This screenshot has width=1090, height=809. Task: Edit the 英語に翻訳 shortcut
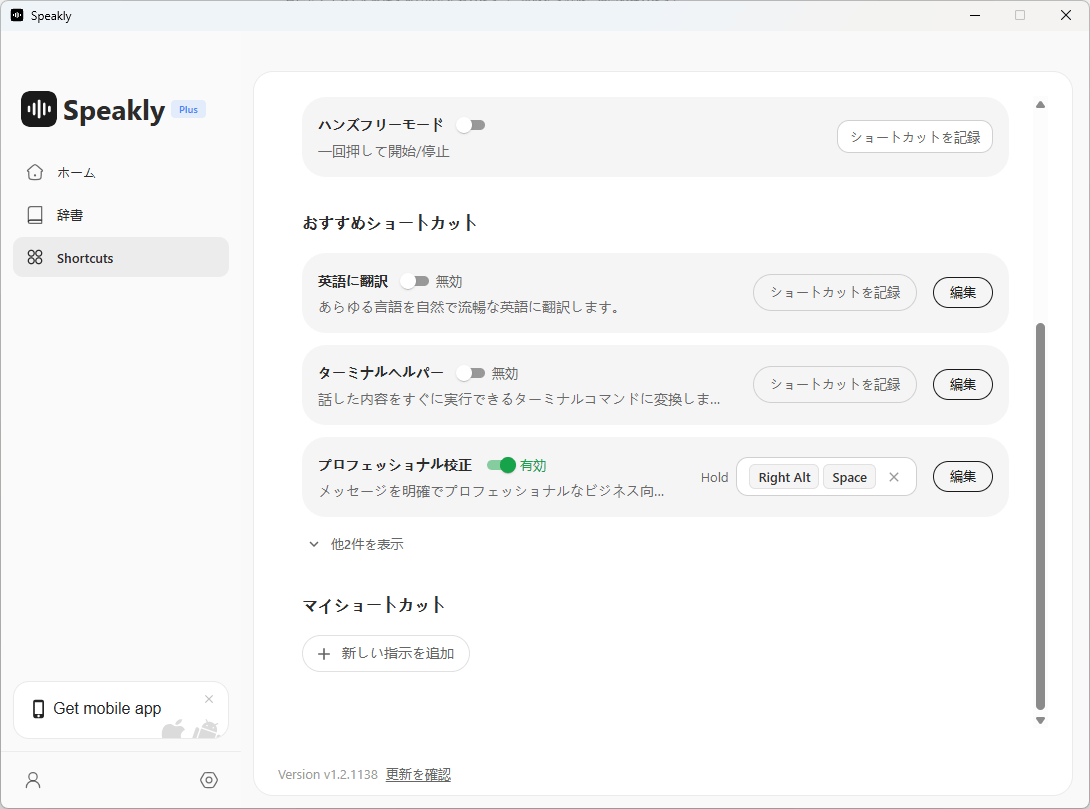click(962, 293)
